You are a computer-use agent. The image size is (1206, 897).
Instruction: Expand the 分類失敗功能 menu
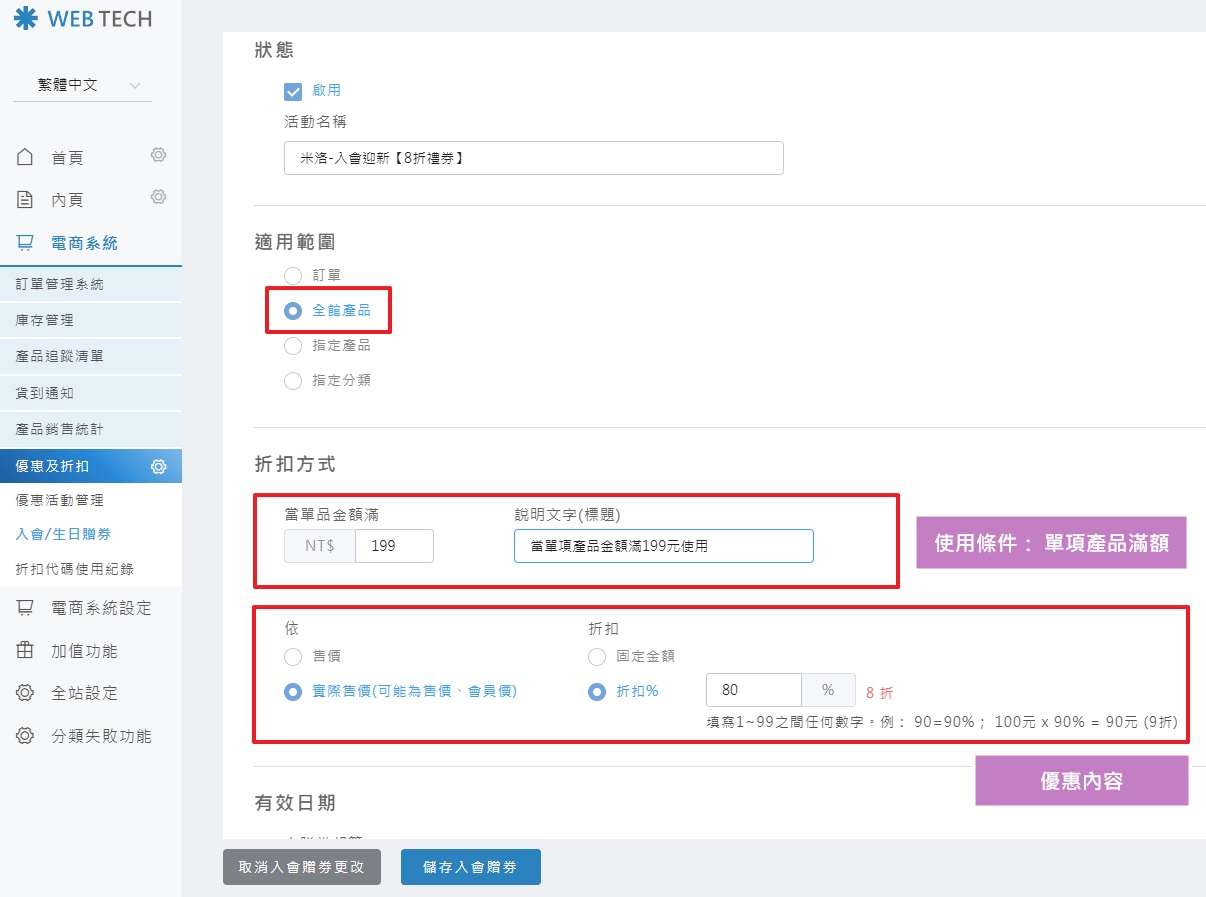pos(100,736)
